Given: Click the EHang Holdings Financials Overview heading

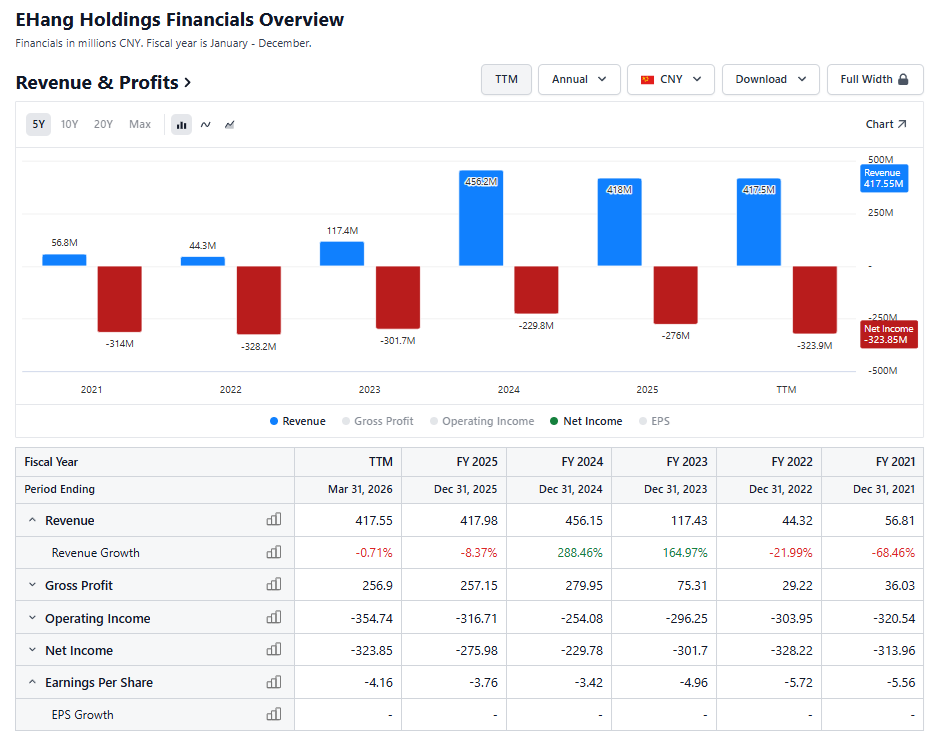Looking at the screenshot, I should (179, 20).
